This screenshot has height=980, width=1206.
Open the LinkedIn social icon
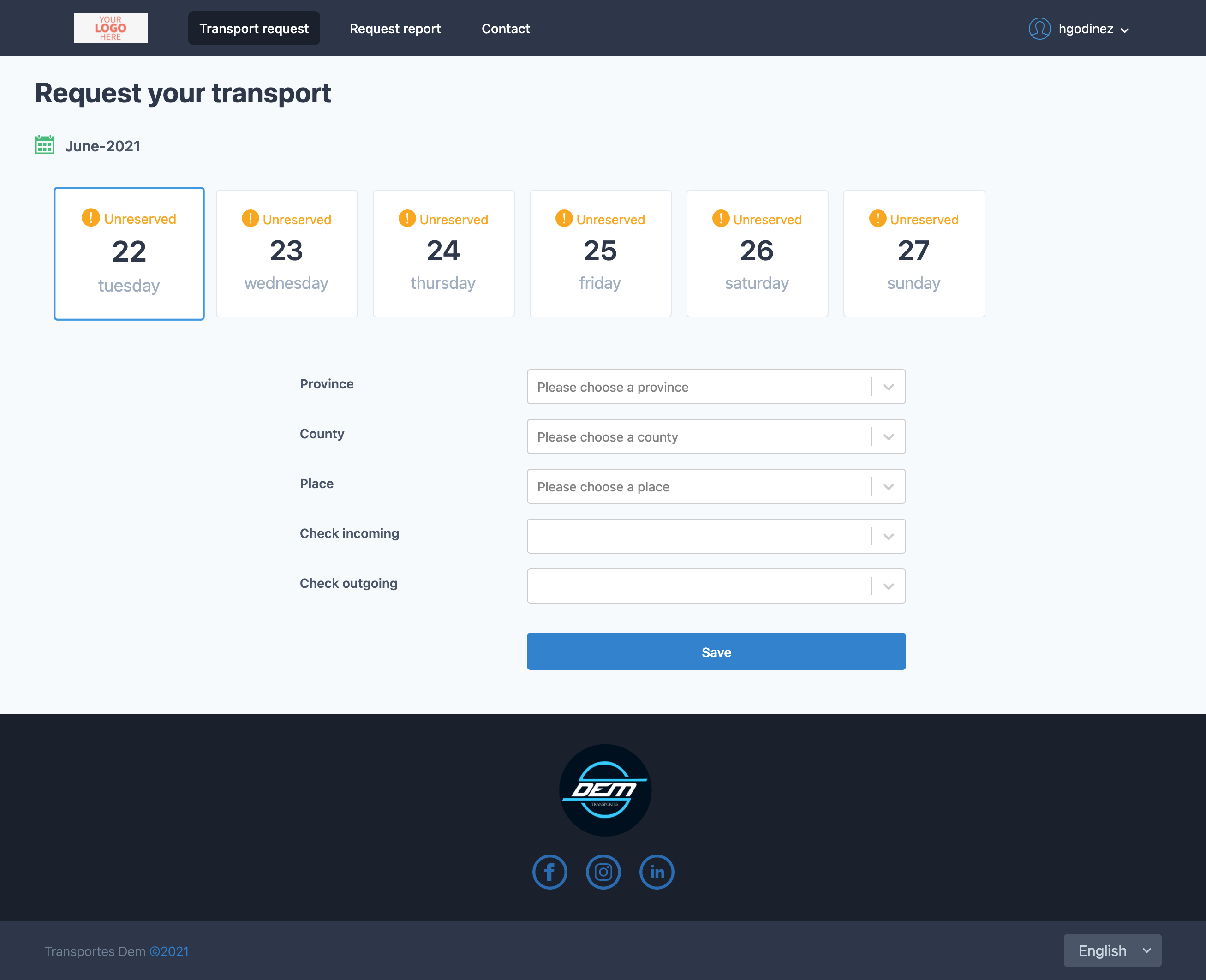click(x=657, y=871)
